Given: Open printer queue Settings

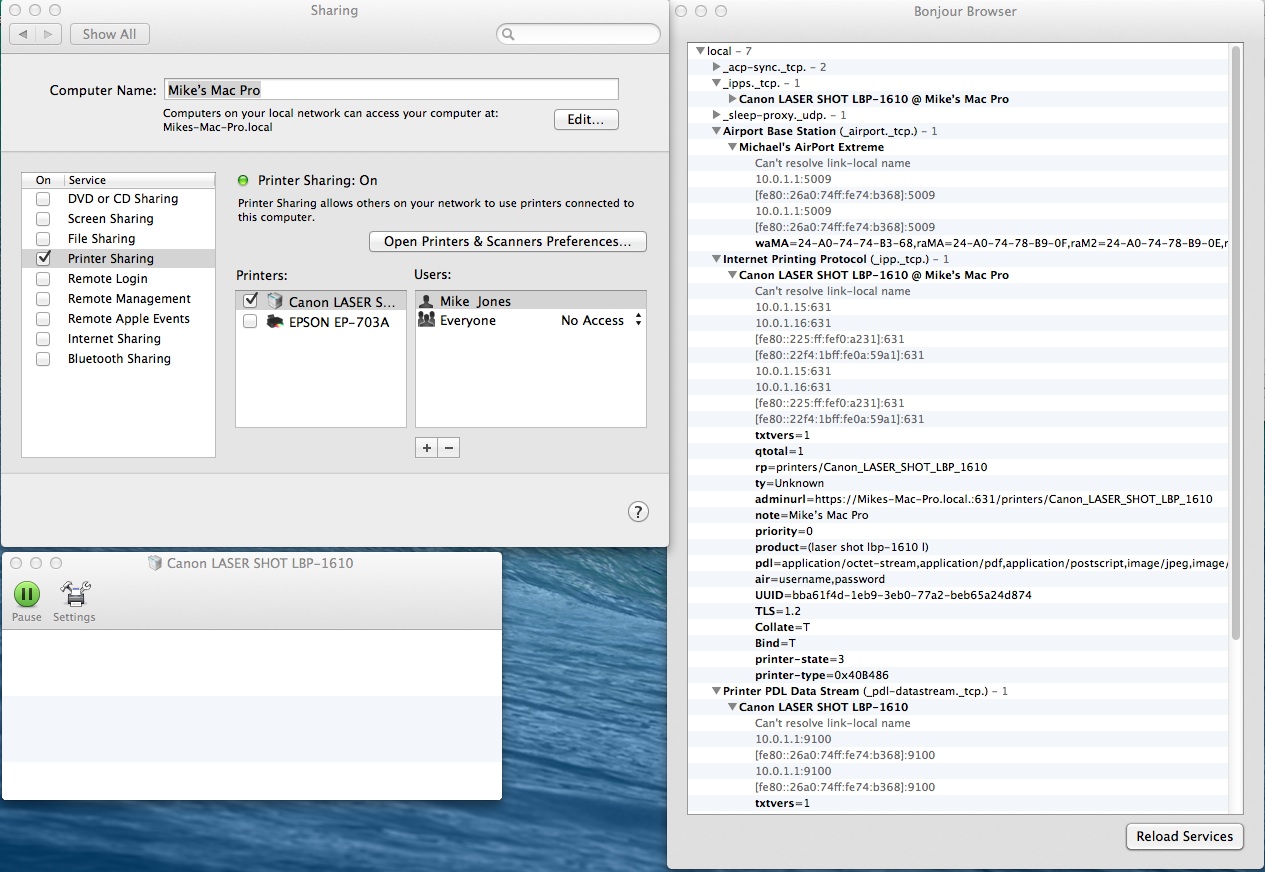Looking at the screenshot, I should pos(75,594).
